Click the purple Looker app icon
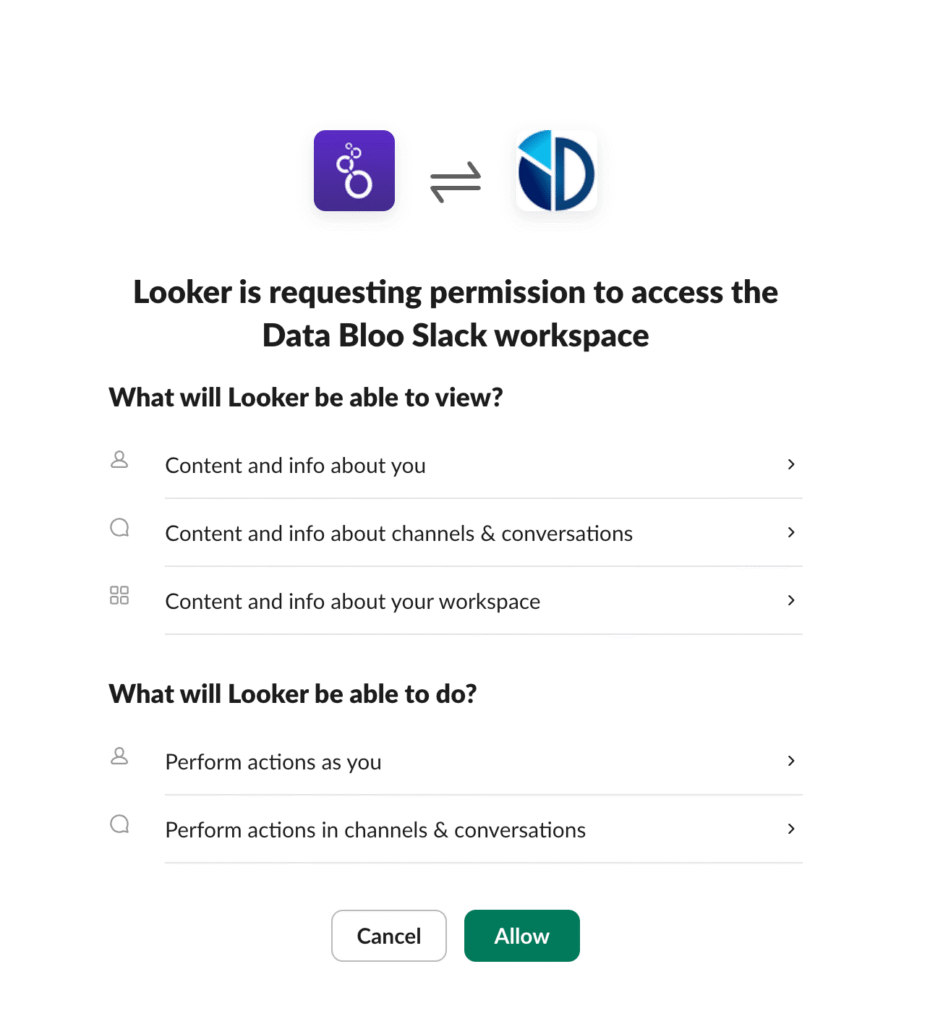 point(354,171)
